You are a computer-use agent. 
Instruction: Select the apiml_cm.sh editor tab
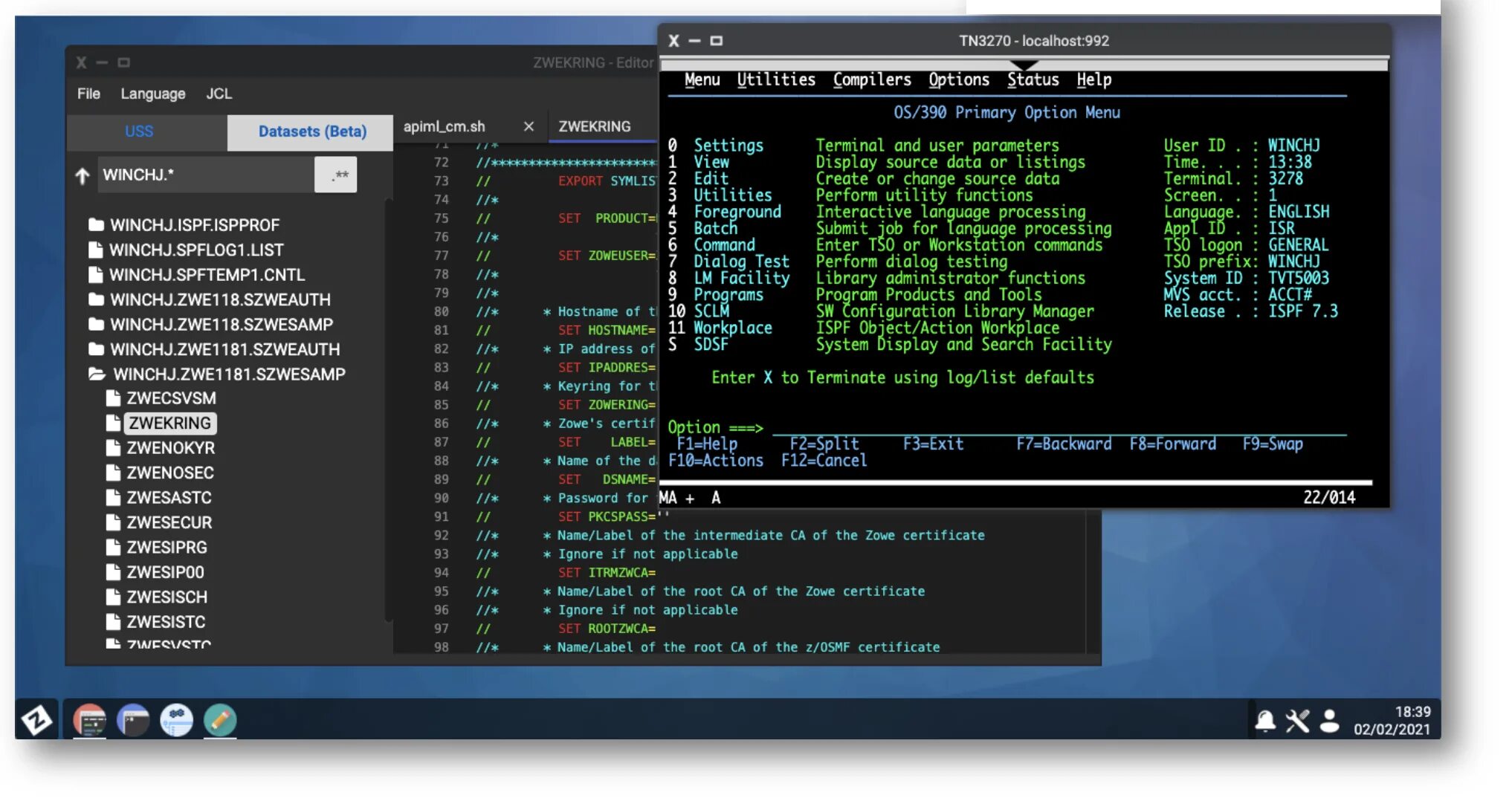[x=445, y=126]
